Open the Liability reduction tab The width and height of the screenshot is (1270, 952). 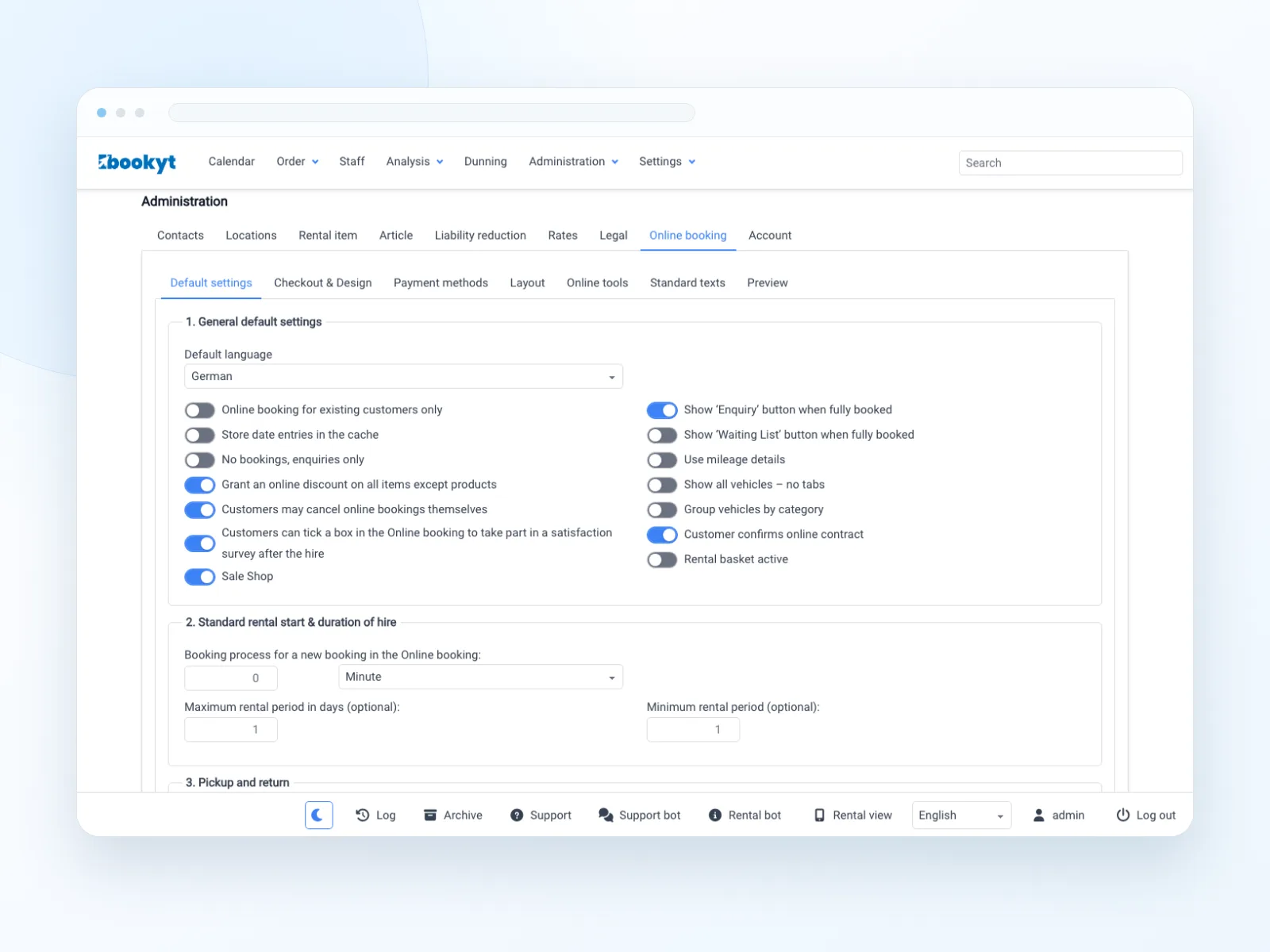(480, 235)
